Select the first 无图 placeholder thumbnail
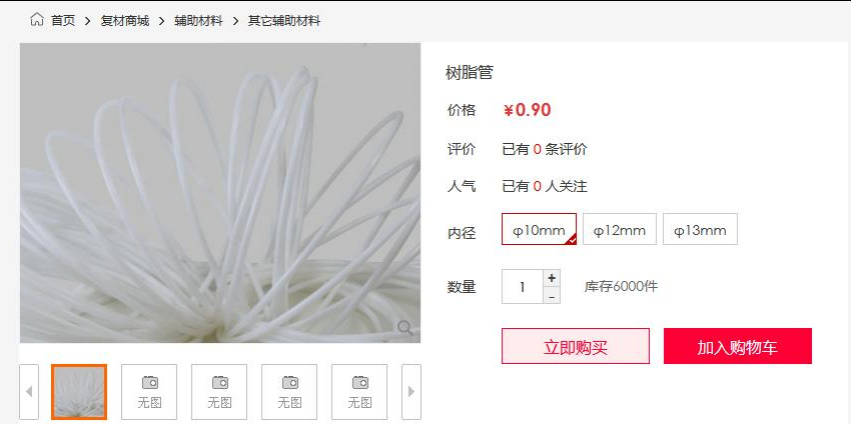Viewport: 851px width, 424px height. click(x=149, y=391)
